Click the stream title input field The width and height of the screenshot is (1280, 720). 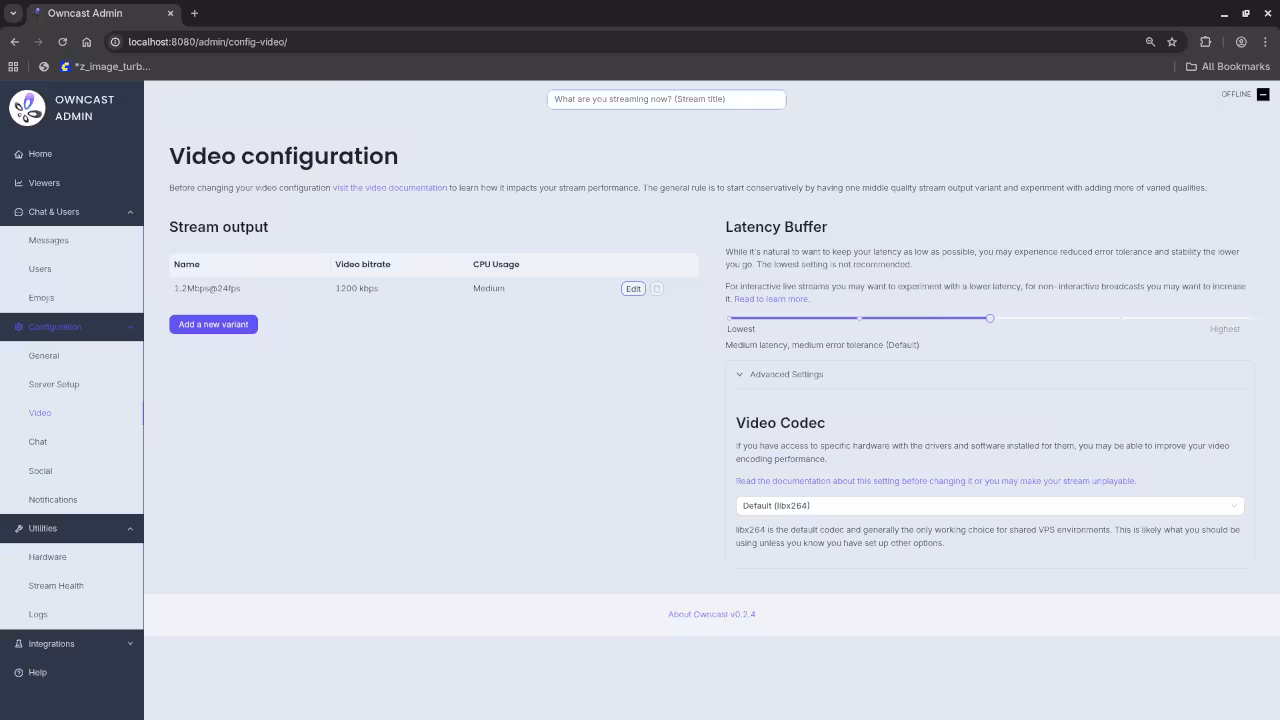(666, 99)
